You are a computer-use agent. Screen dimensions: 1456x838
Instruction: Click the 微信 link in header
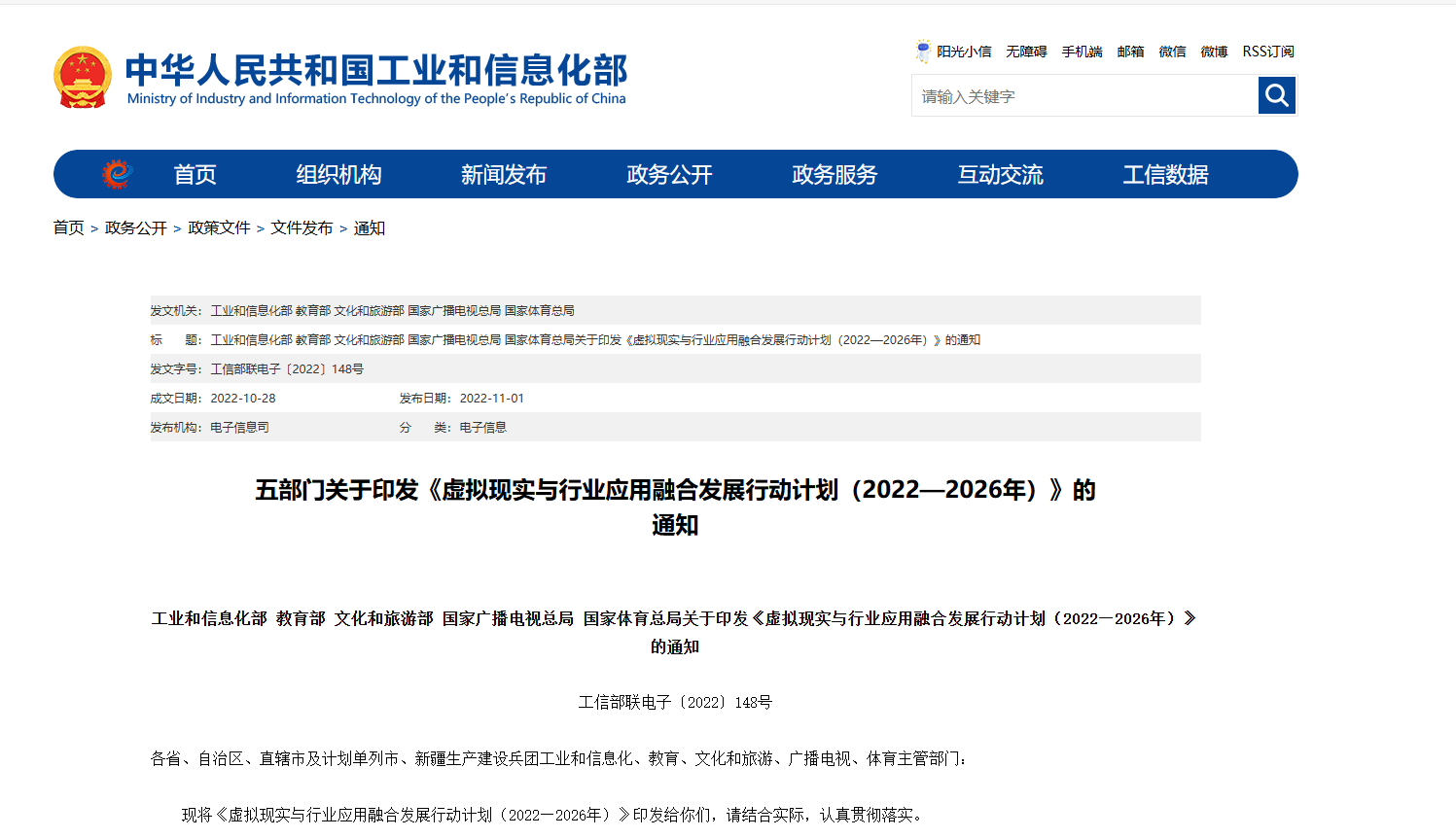(x=1172, y=52)
